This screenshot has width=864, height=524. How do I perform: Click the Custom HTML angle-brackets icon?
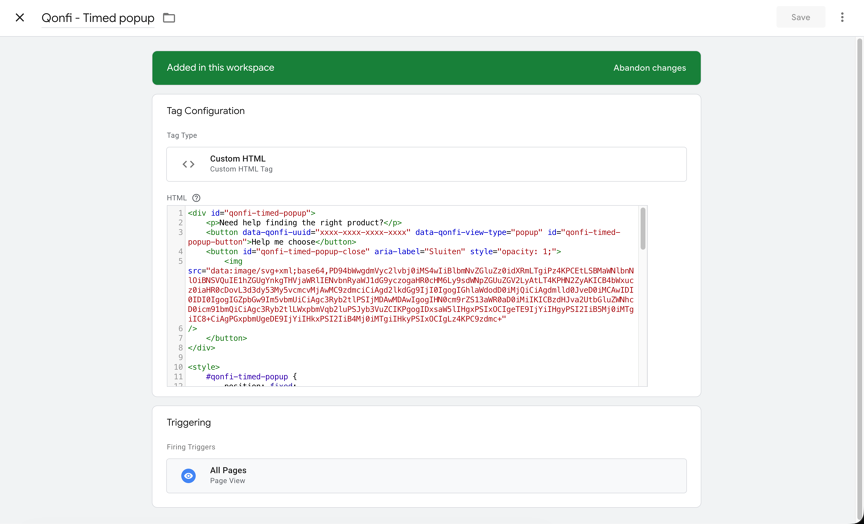pos(188,164)
